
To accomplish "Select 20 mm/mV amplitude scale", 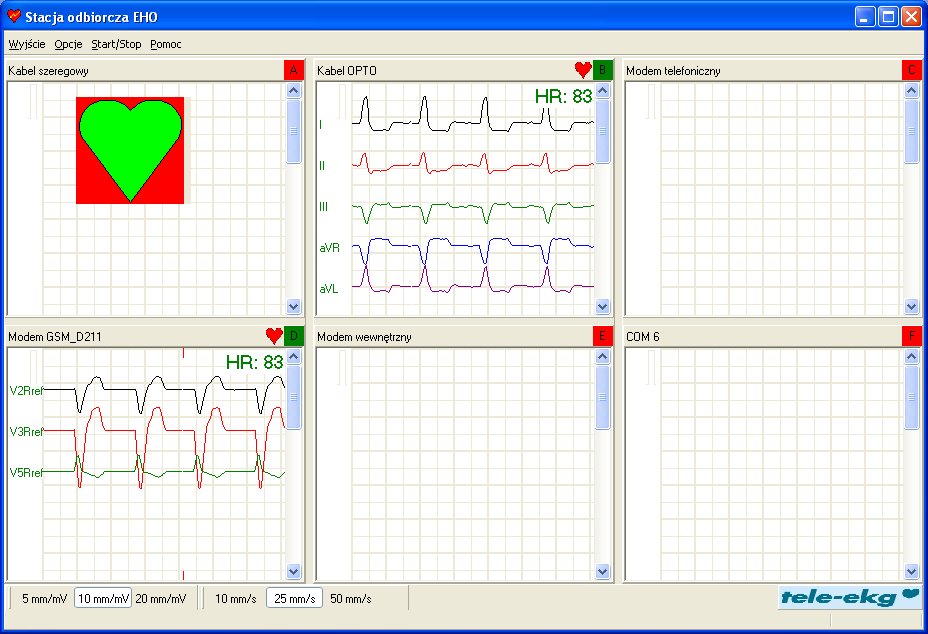I will [x=161, y=598].
